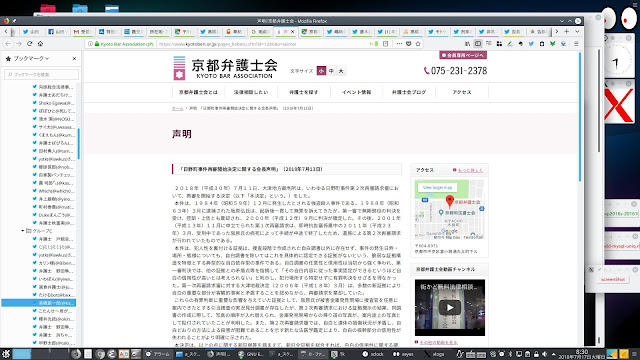This screenshot has height=360, width=640.
Task: Collapse the グループC bookmark folder
Action: coord(22,231)
